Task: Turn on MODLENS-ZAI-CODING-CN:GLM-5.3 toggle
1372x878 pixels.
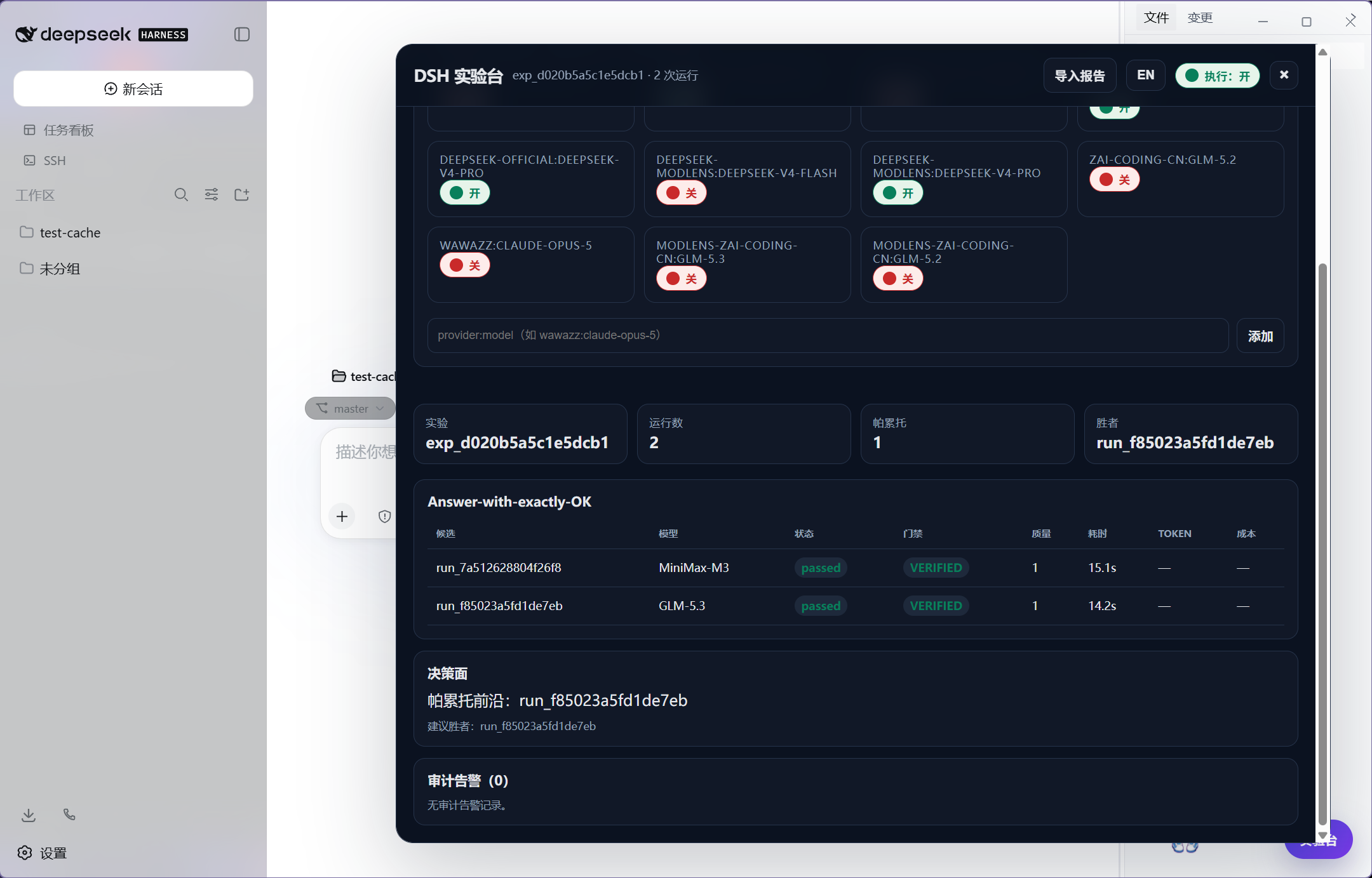Action: coord(682,279)
